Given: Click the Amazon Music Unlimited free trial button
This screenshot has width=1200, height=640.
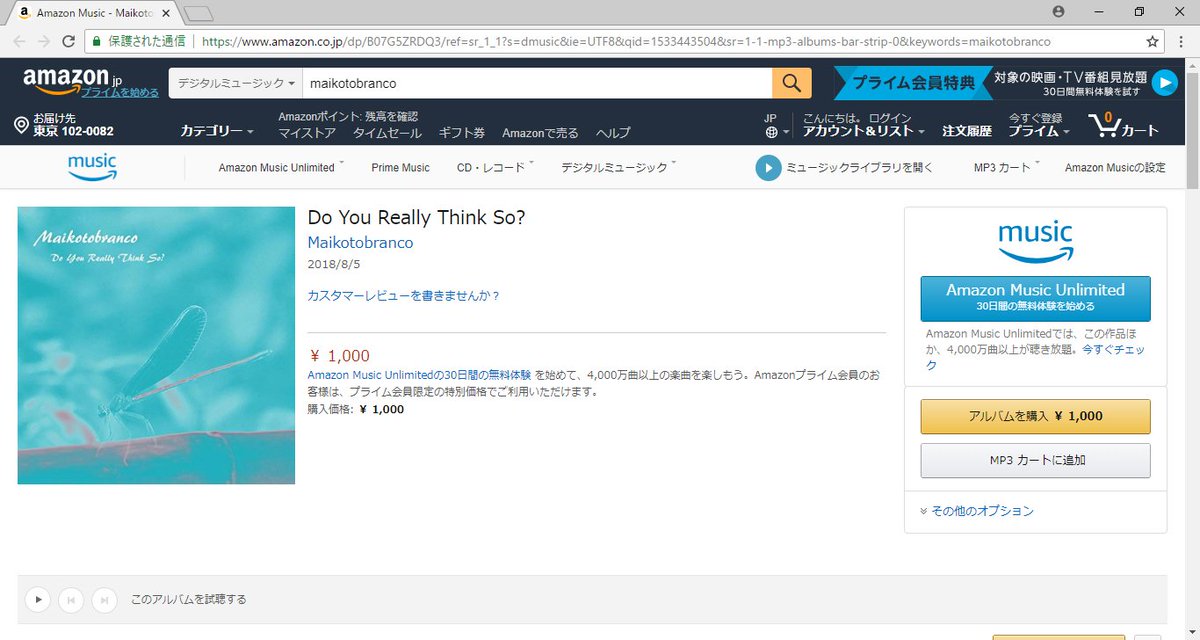Looking at the screenshot, I should 1035,298.
